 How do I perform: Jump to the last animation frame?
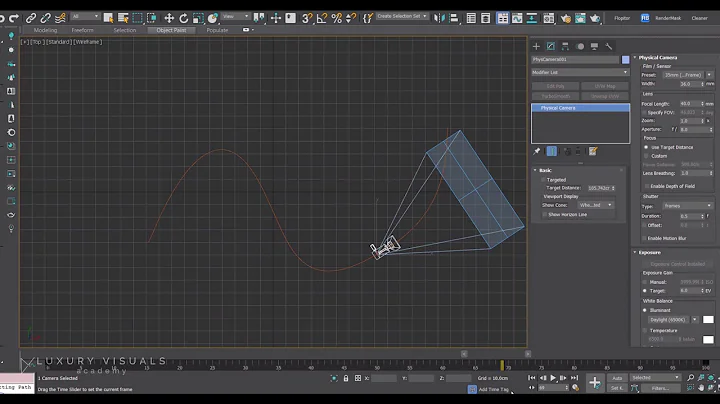pos(574,378)
